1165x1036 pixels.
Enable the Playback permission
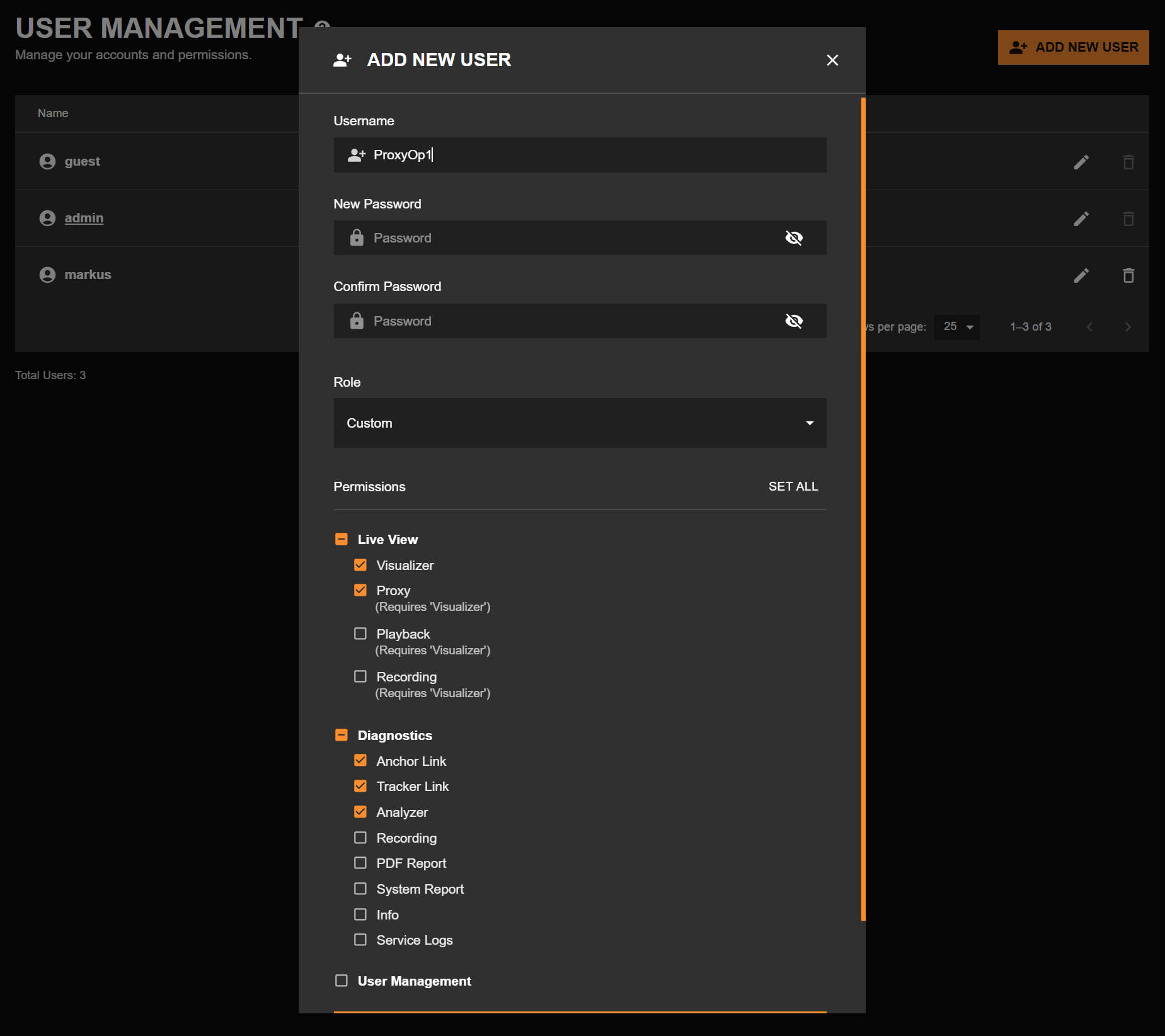360,634
